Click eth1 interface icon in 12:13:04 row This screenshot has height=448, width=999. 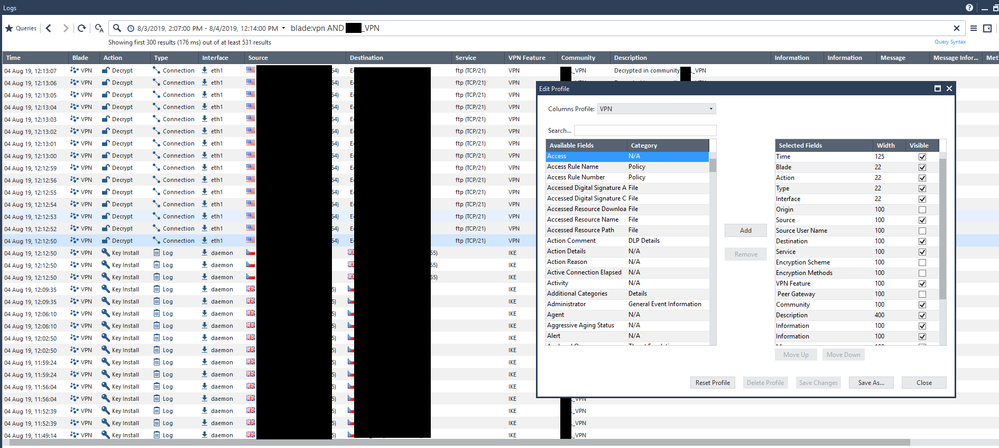click(205, 107)
